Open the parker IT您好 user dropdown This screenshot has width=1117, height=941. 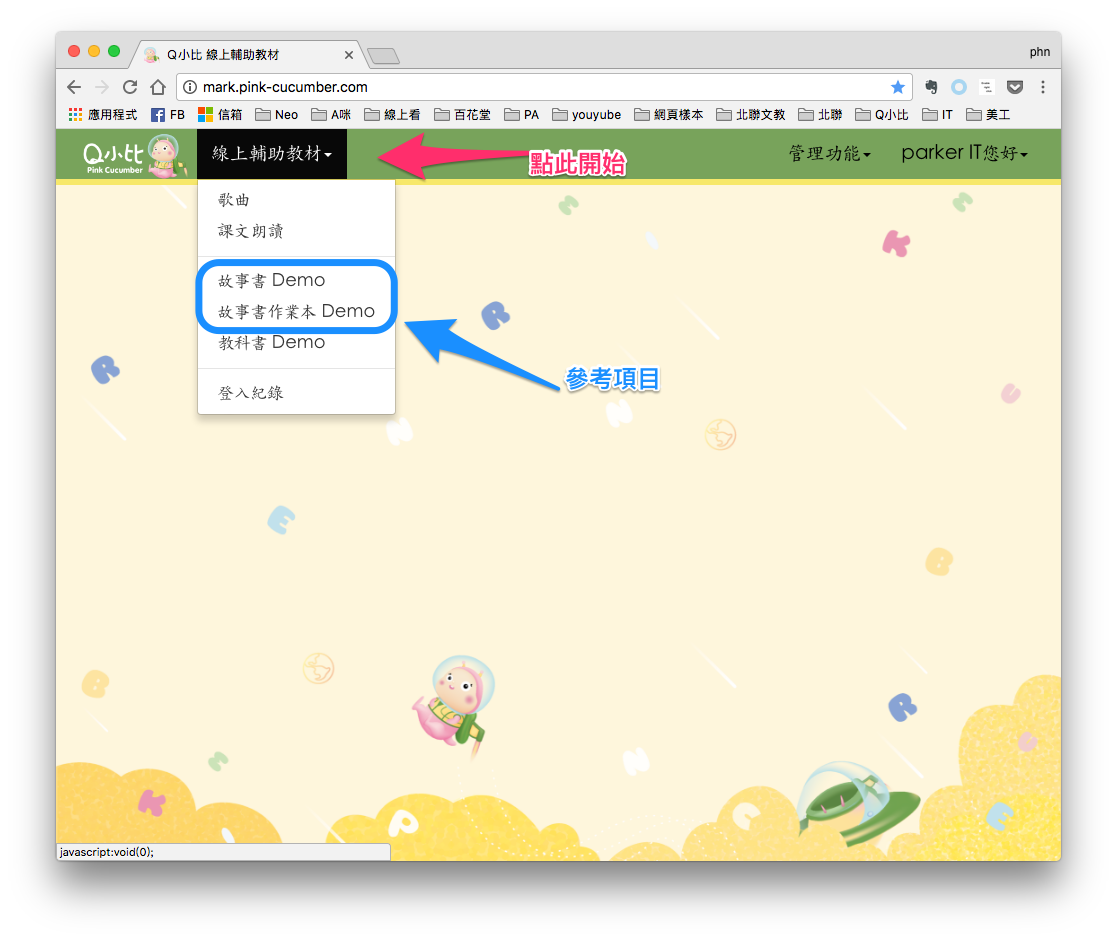[x=964, y=154]
